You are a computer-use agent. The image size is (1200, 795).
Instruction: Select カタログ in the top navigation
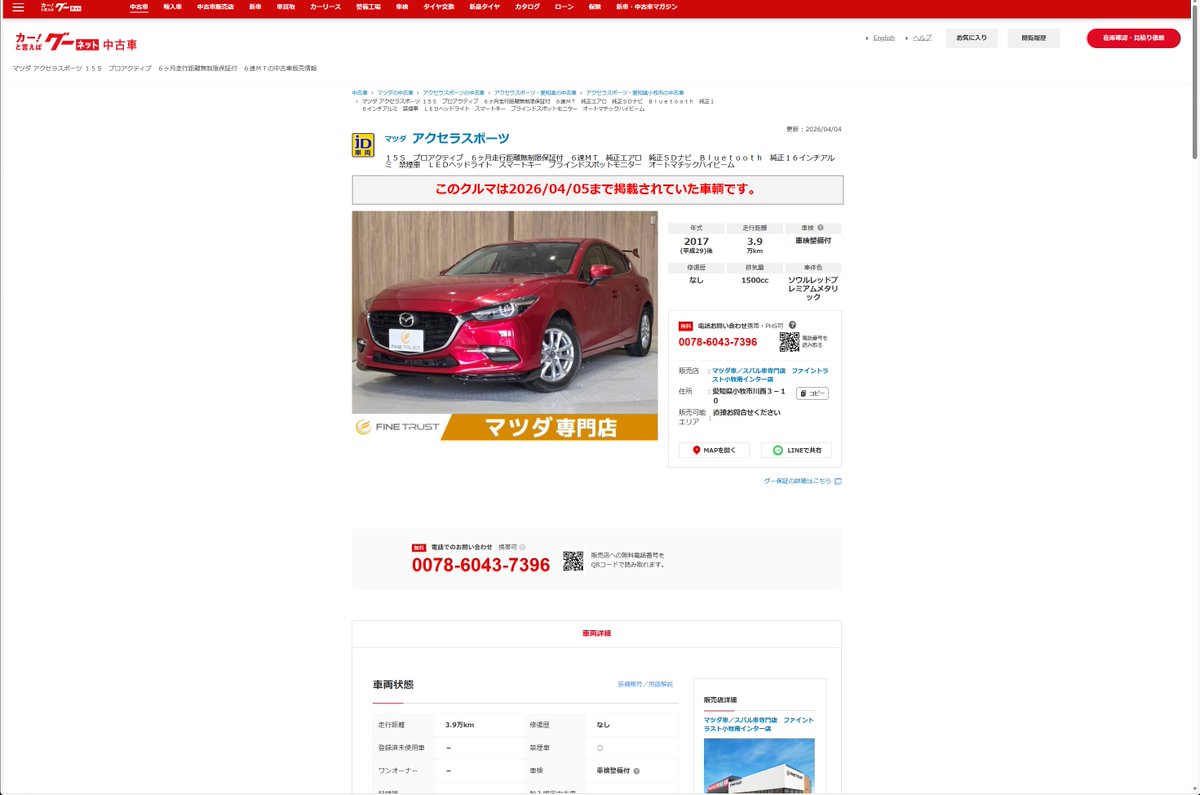pos(527,7)
